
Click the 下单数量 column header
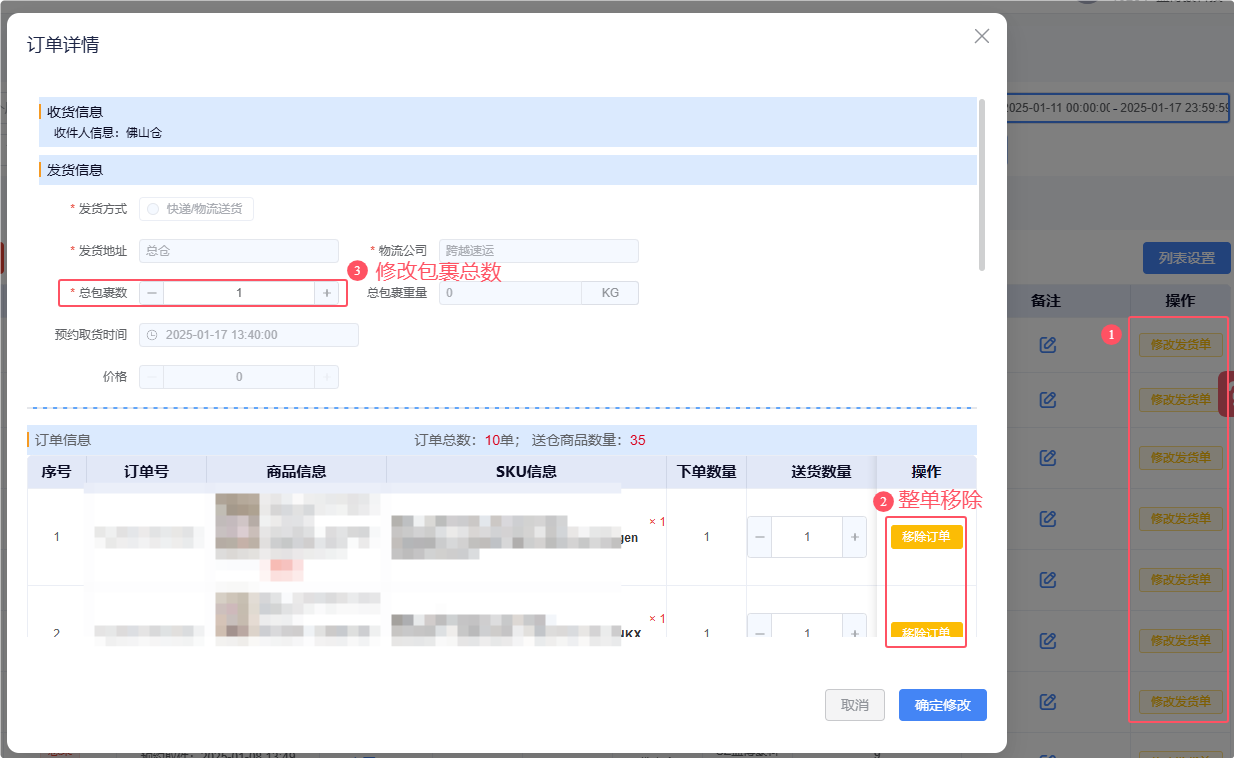706,472
